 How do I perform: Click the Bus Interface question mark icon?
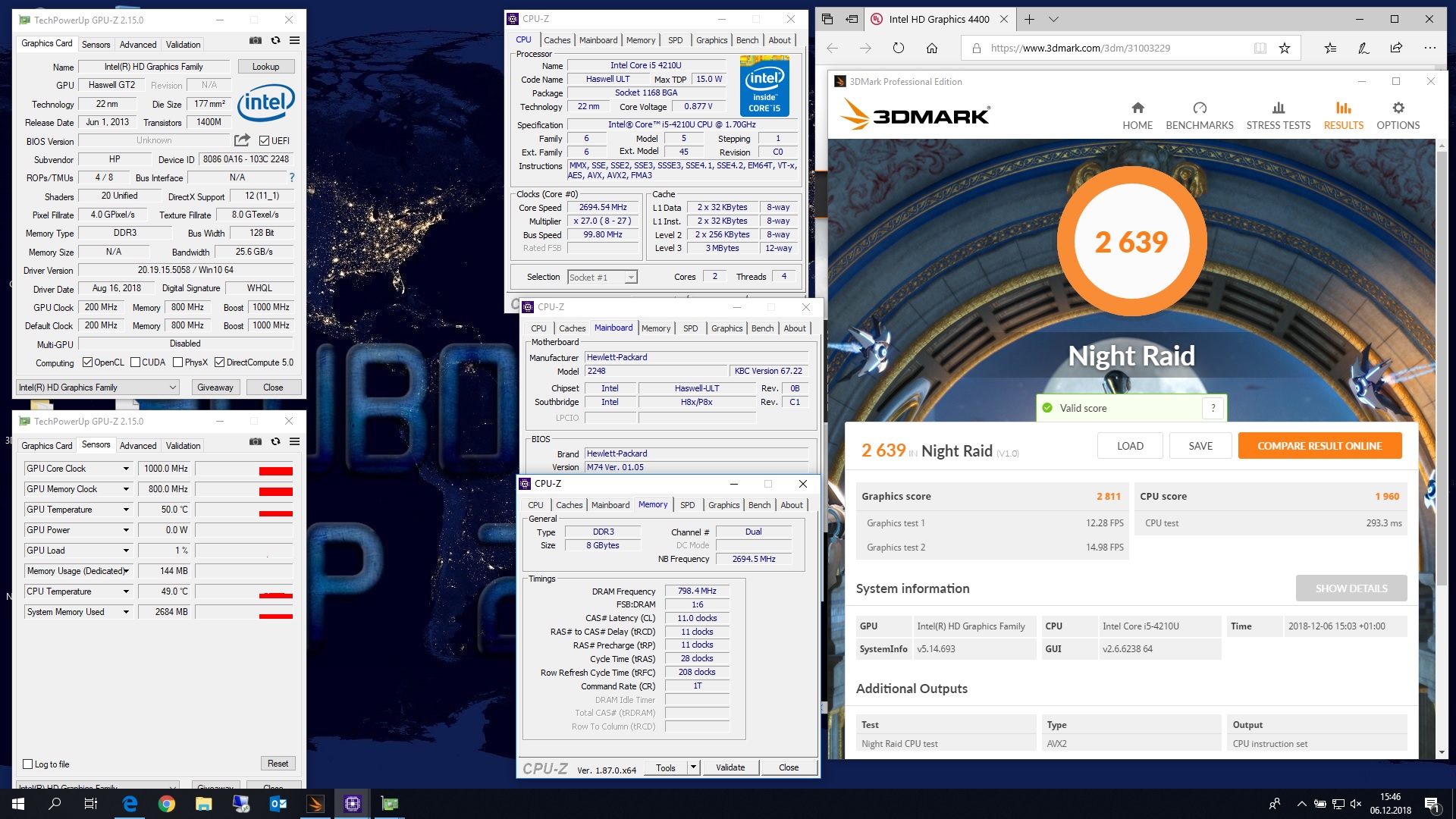(291, 177)
